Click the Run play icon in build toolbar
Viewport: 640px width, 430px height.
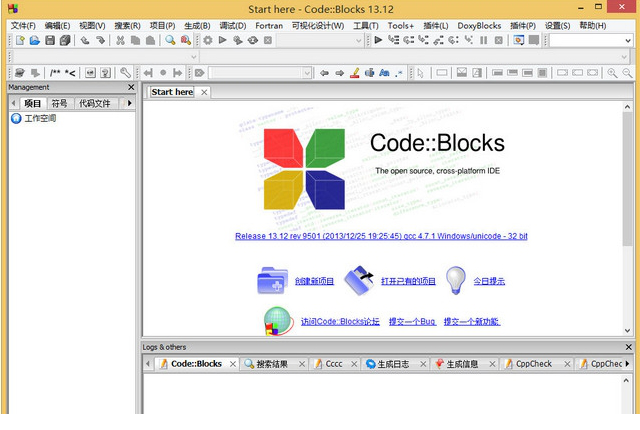(222, 40)
